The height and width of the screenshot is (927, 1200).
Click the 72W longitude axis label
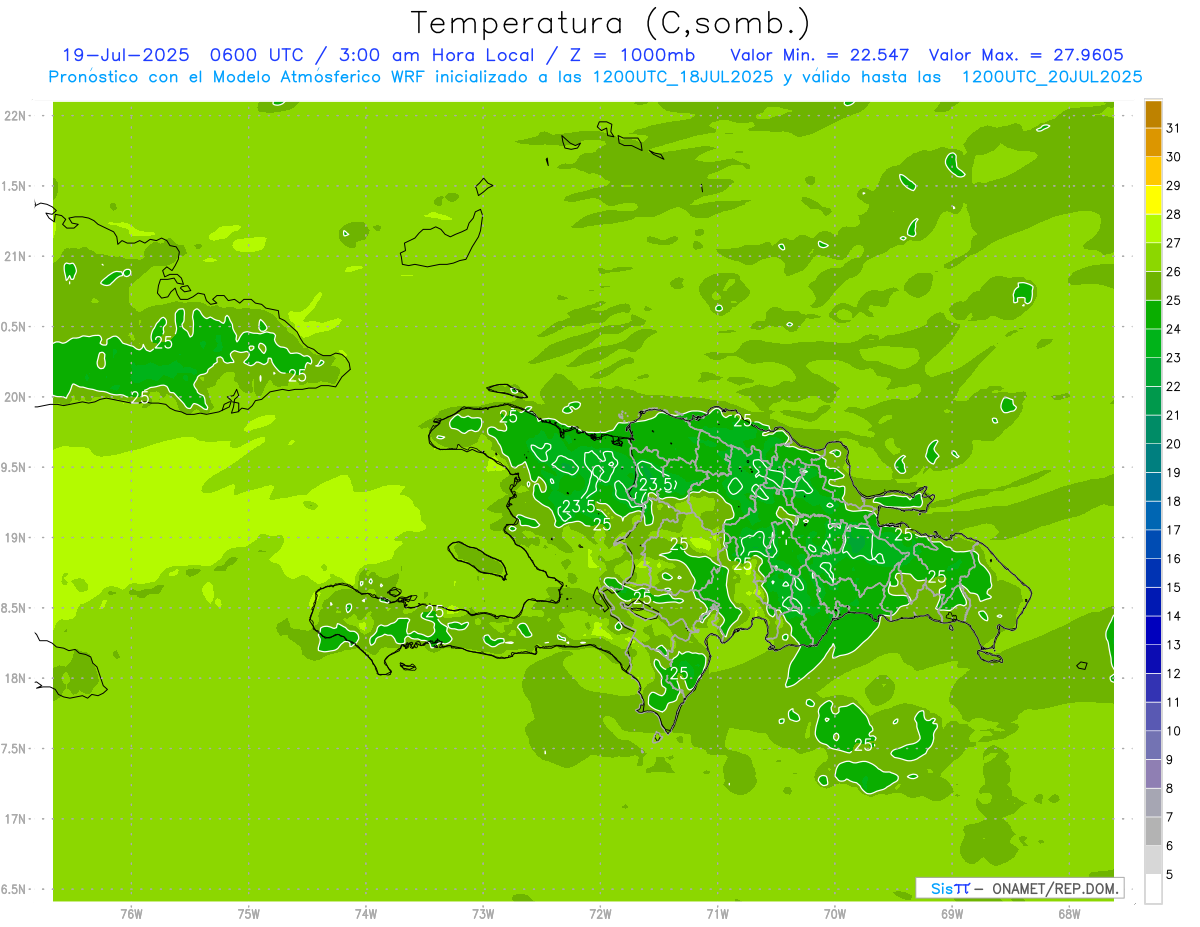[600, 914]
